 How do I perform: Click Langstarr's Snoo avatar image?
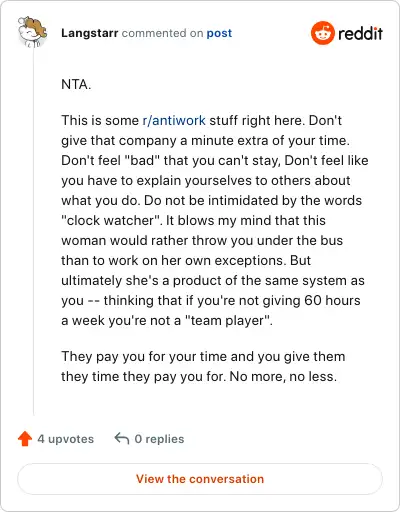point(32,32)
